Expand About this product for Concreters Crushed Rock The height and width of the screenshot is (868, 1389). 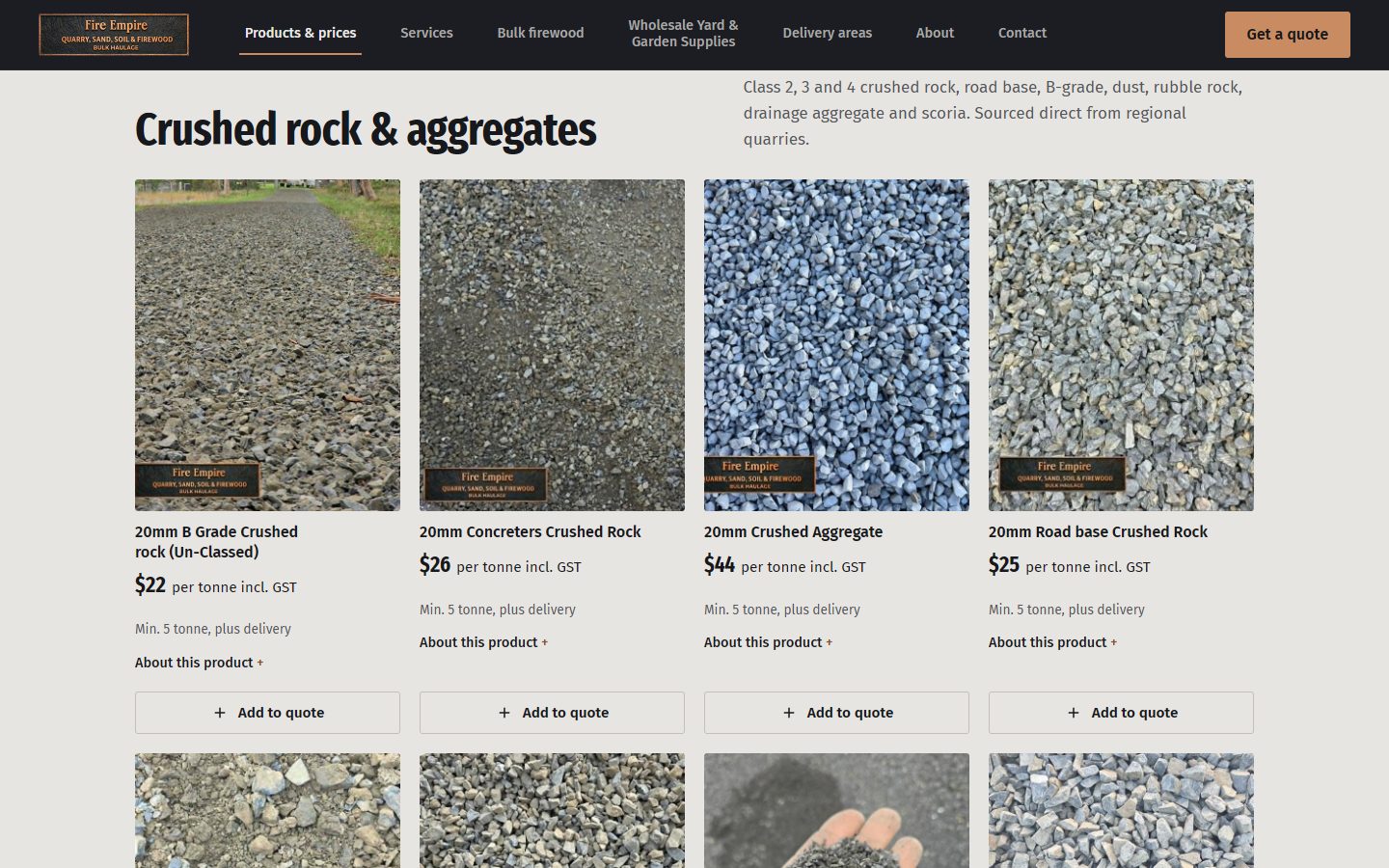click(483, 642)
